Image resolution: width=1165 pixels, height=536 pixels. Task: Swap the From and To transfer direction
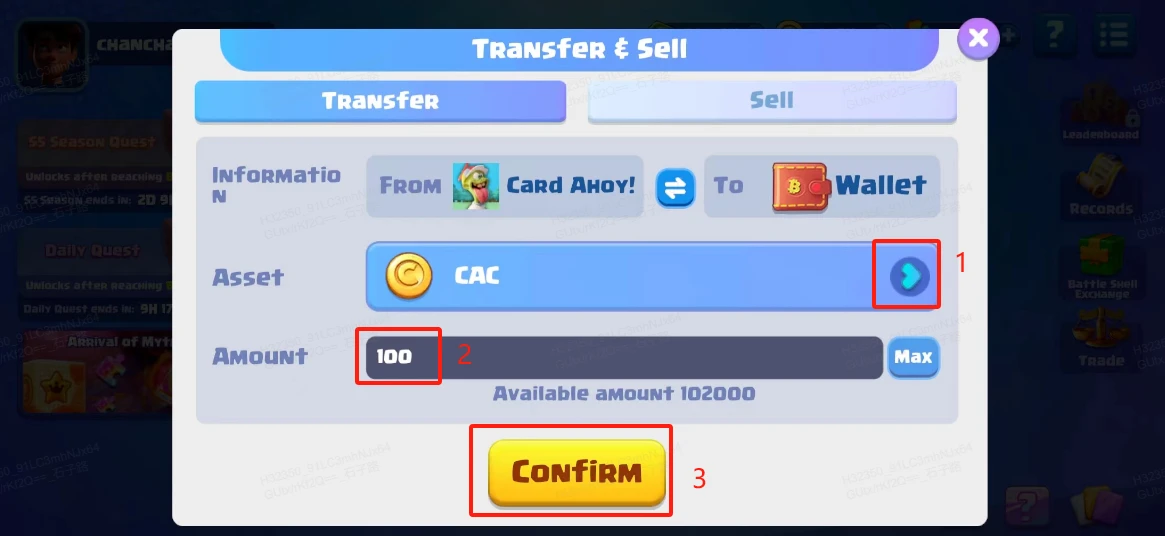point(675,187)
